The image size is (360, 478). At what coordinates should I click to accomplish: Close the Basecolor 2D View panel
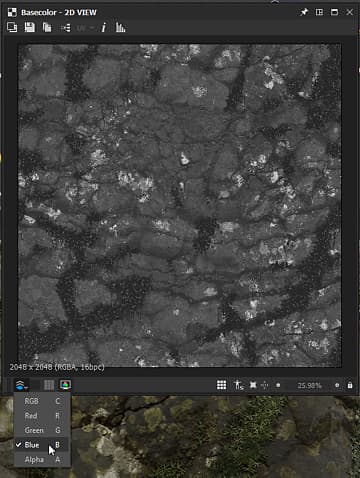click(349, 12)
